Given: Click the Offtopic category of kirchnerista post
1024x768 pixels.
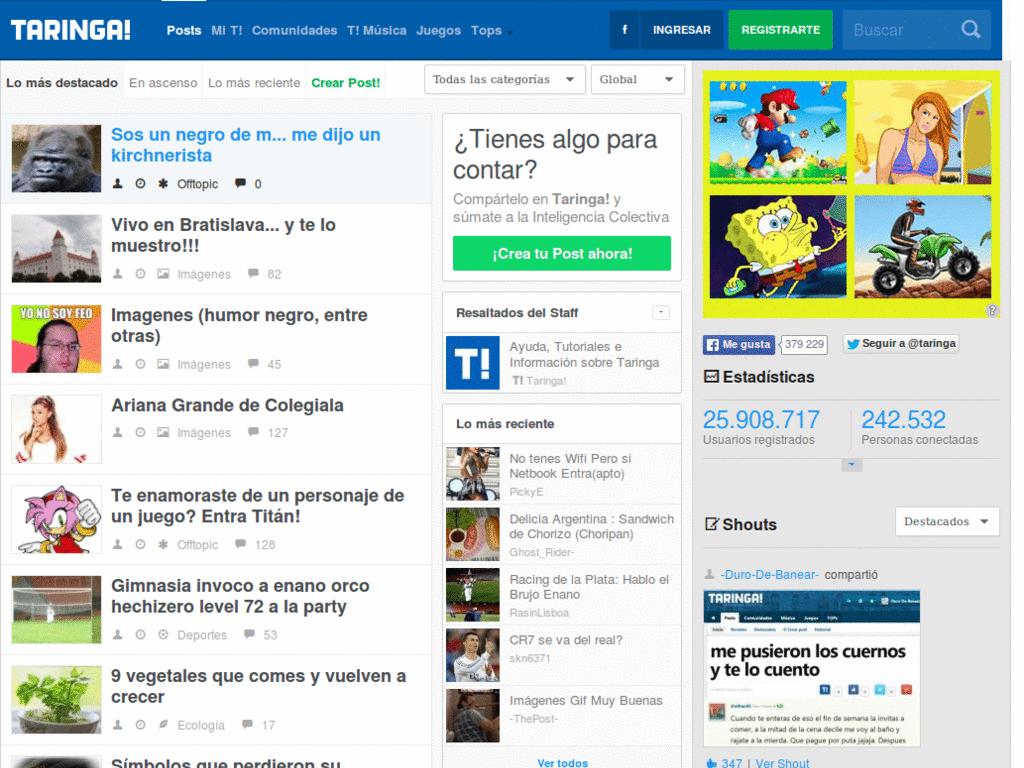Looking at the screenshot, I should pos(197,184).
